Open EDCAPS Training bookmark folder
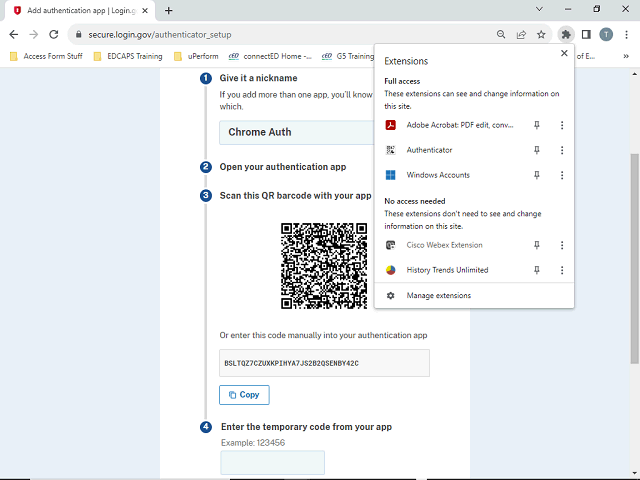The image size is (640, 480). tap(128, 56)
